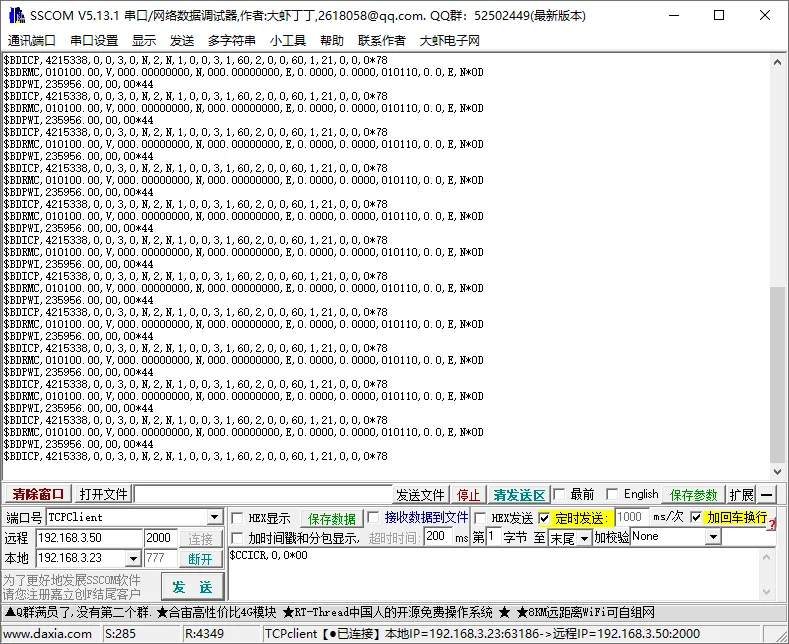Click the scrollbar down arrow in receive window
The image size is (789, 644).
(778, 472)
